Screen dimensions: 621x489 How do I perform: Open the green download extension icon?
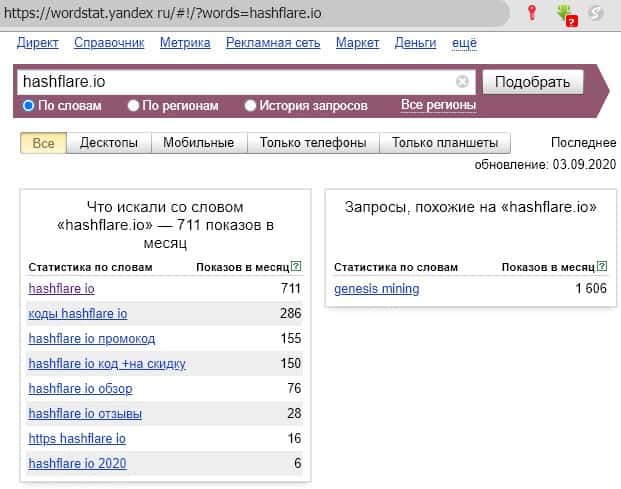point(567,15)
